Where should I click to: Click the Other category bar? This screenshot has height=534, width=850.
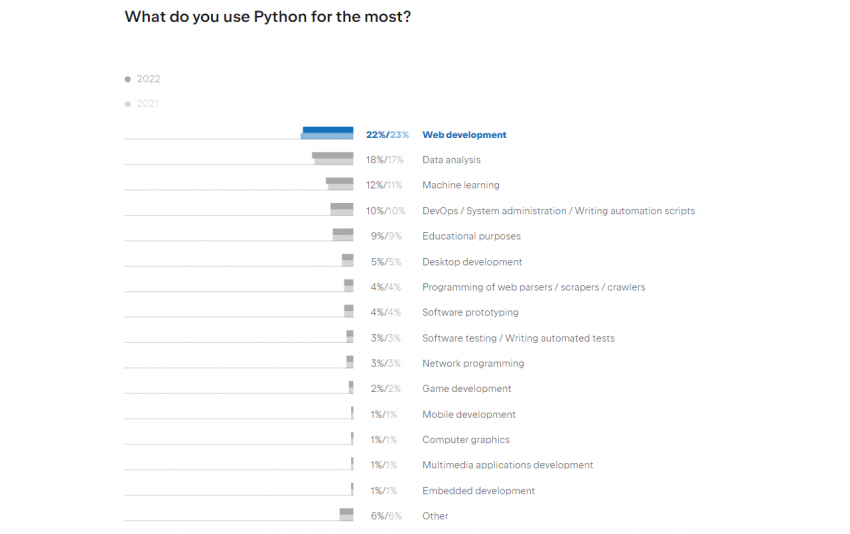[346, 515]
